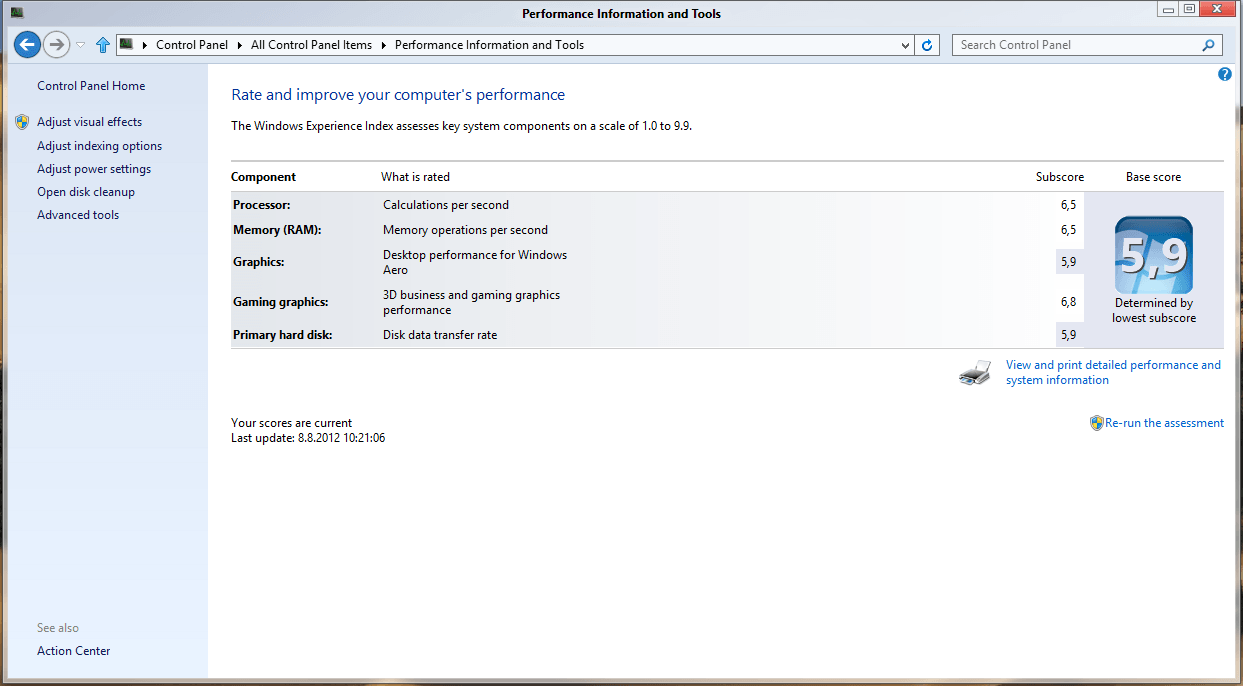The height and width of the screenshot is (686, 1243).
Task: Select Performance Information and Tools breadcrumb
Action: point(489,45)
